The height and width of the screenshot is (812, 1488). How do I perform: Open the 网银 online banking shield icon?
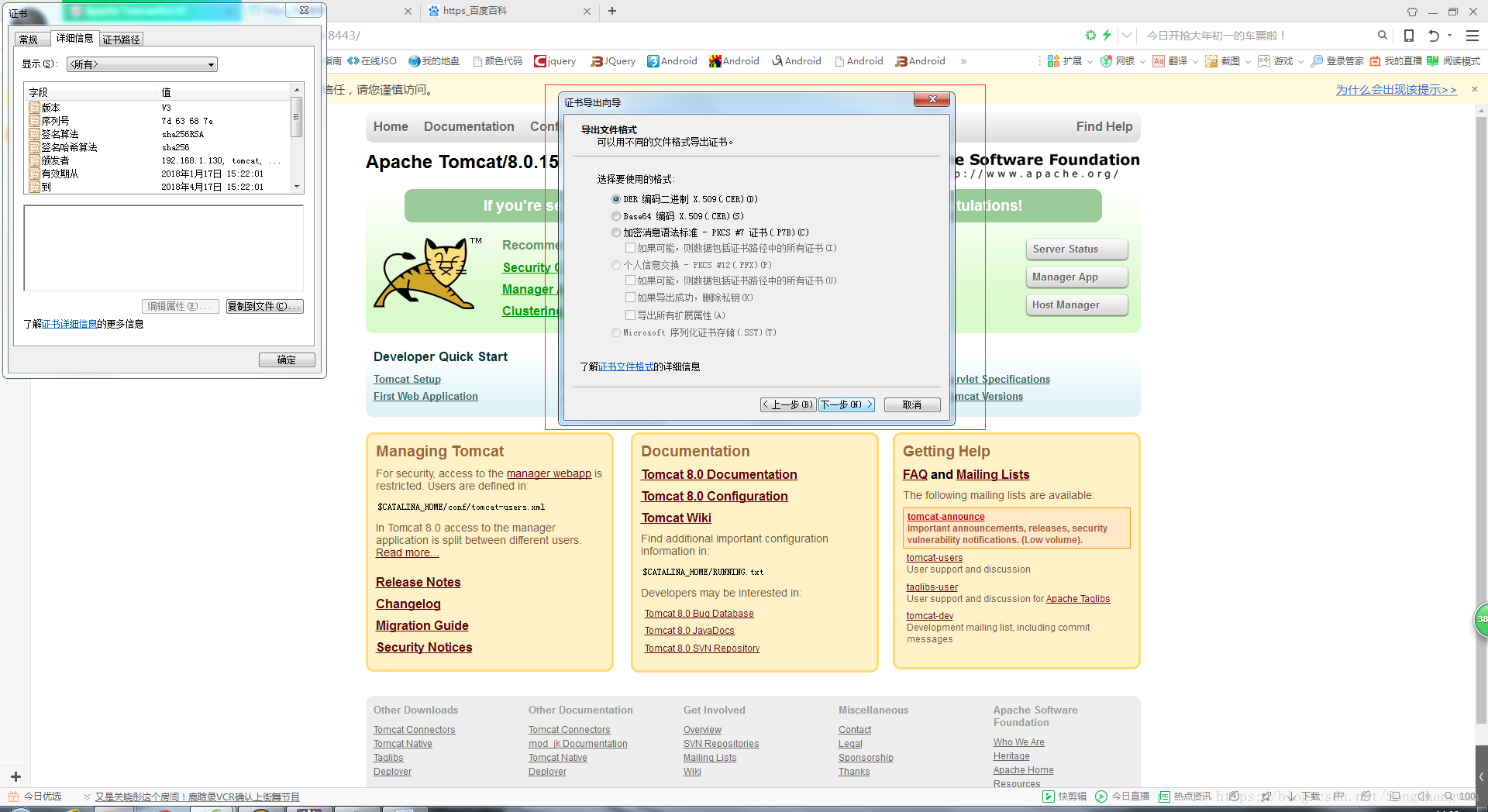coord(1118,61)
